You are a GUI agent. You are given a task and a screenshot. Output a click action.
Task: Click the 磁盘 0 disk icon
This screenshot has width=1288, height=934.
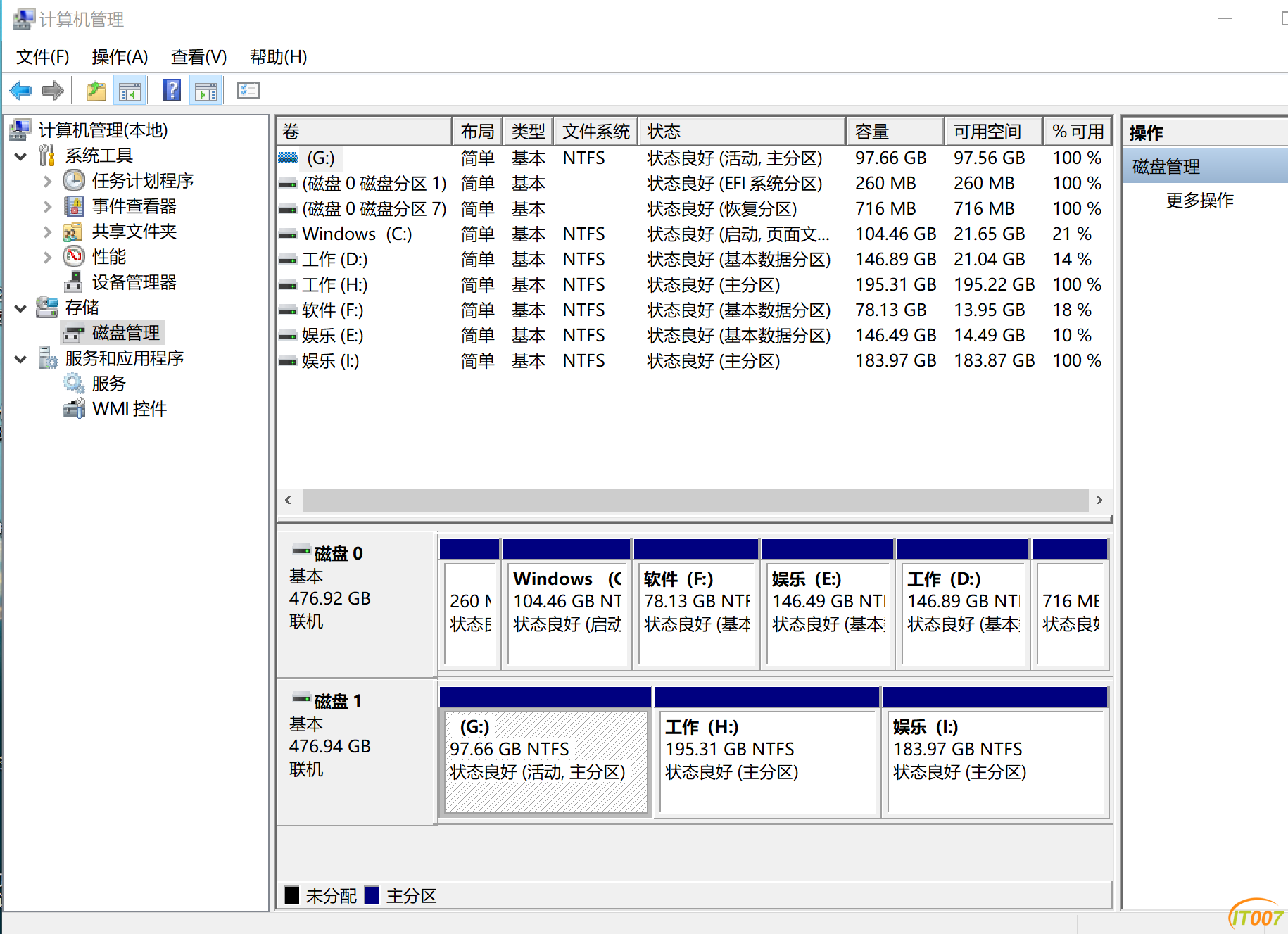click(302, 550)
